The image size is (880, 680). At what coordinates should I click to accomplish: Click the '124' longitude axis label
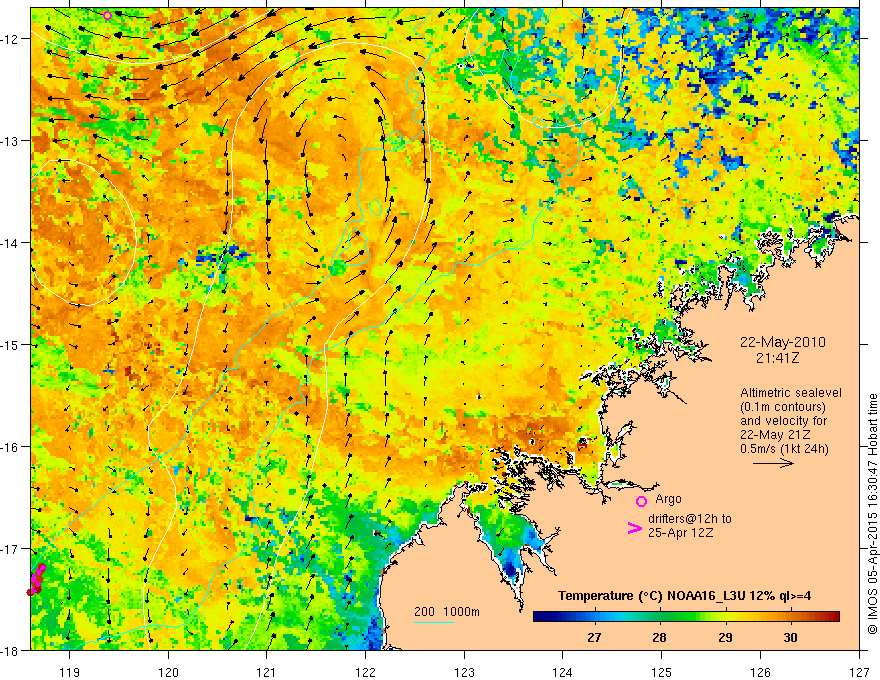[563, 672]
